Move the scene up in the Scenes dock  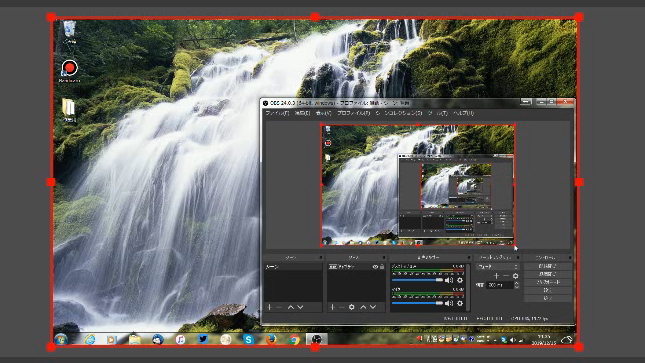point(291,307)
